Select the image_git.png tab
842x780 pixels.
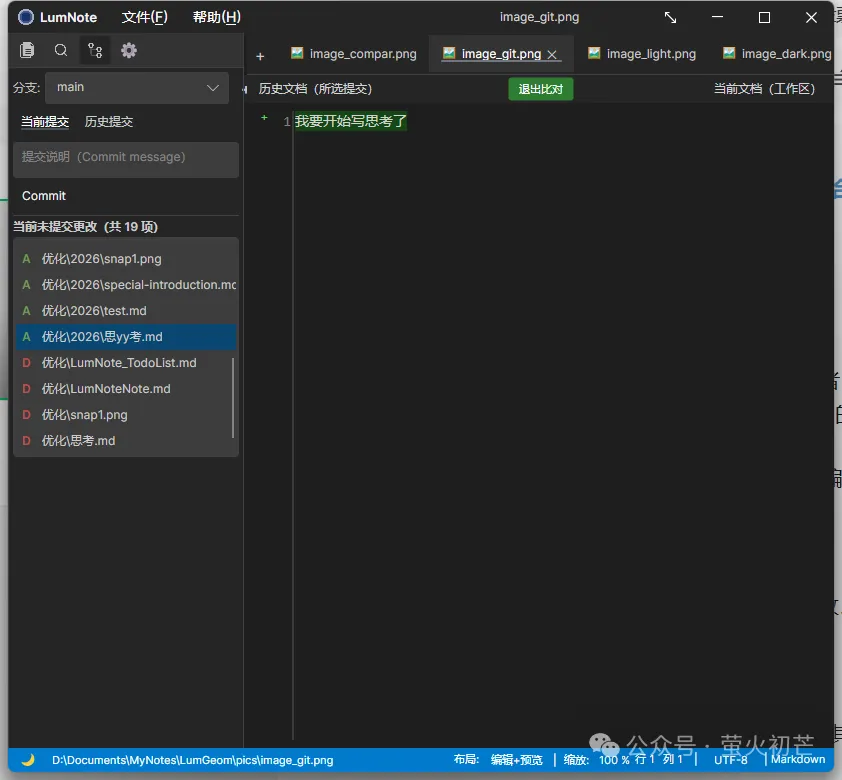(500, 54)
